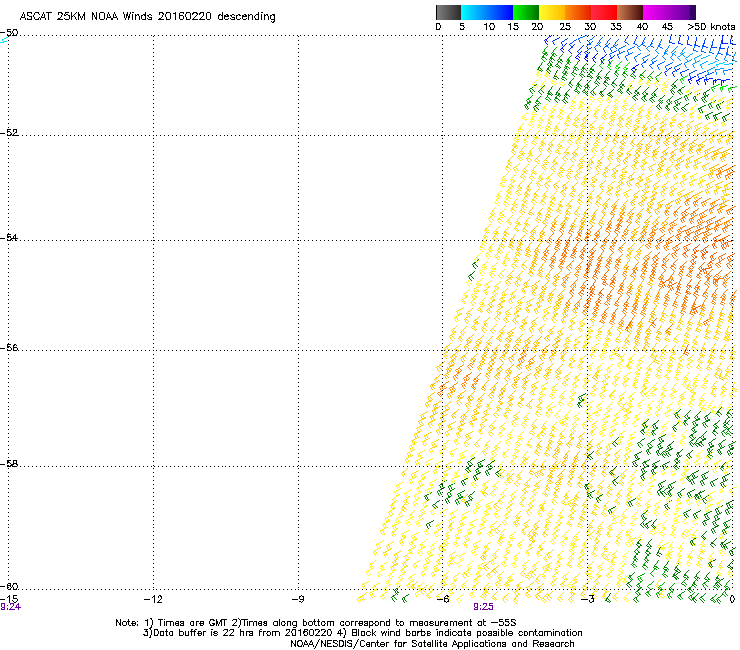Click the 'Times are GMT' note line

(x=316, y=623)
